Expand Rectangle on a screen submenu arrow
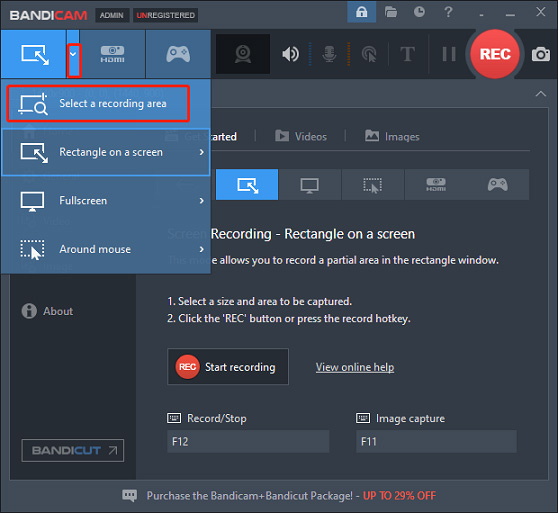This screenshot has height=513, width=558. [202, 152]
